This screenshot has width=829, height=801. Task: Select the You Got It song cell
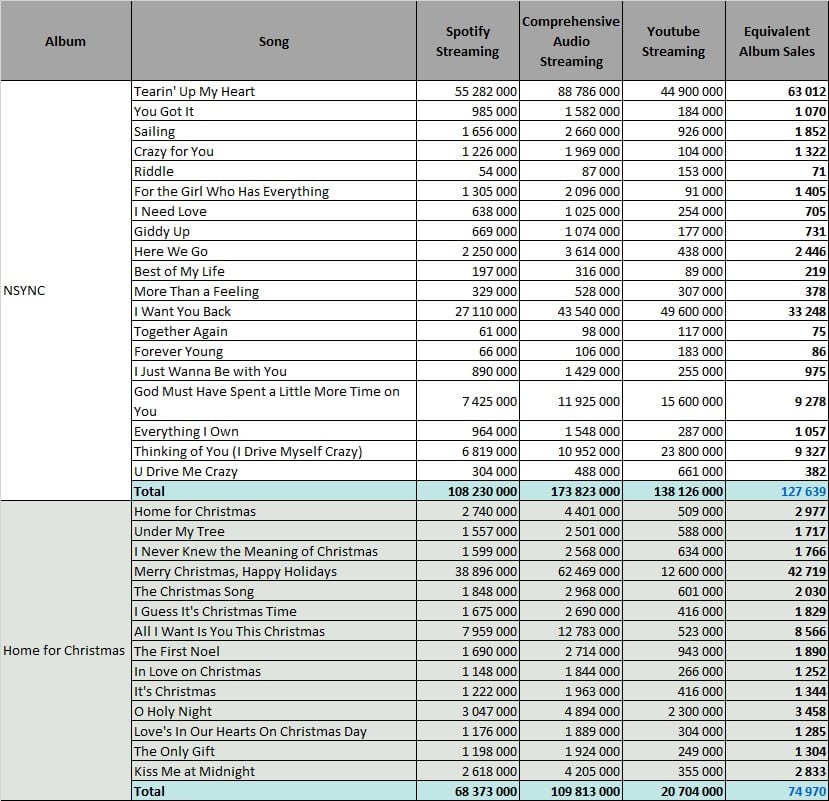[274, 112]
